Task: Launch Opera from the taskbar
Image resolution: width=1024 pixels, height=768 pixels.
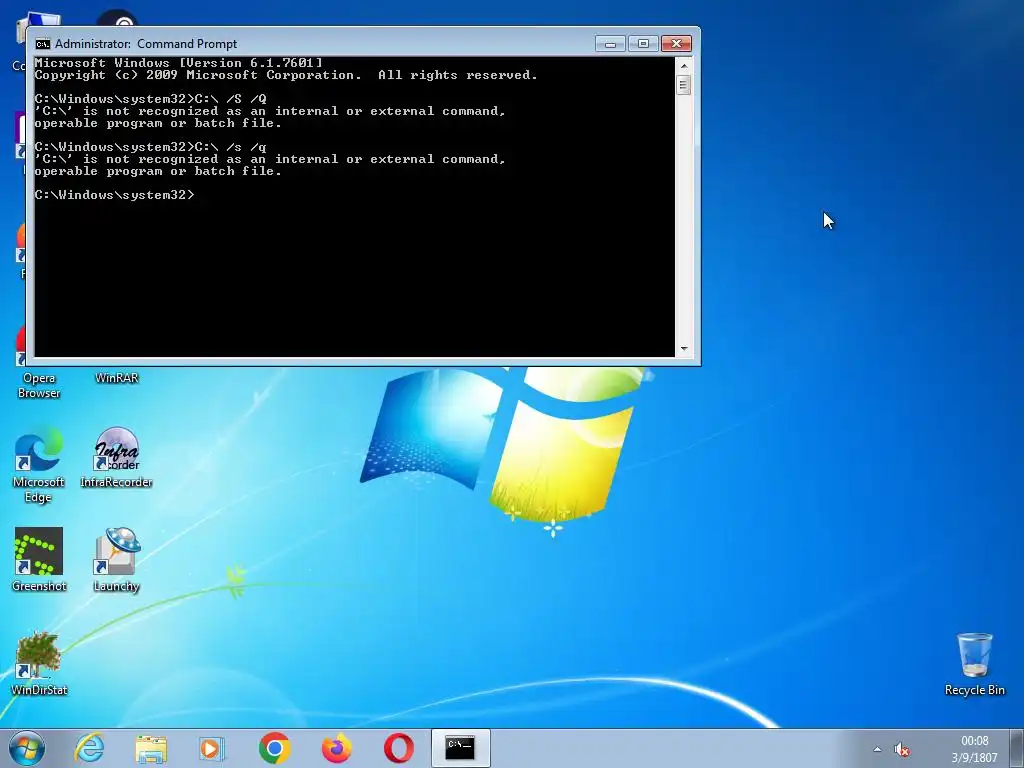Action: coord(398,748)
